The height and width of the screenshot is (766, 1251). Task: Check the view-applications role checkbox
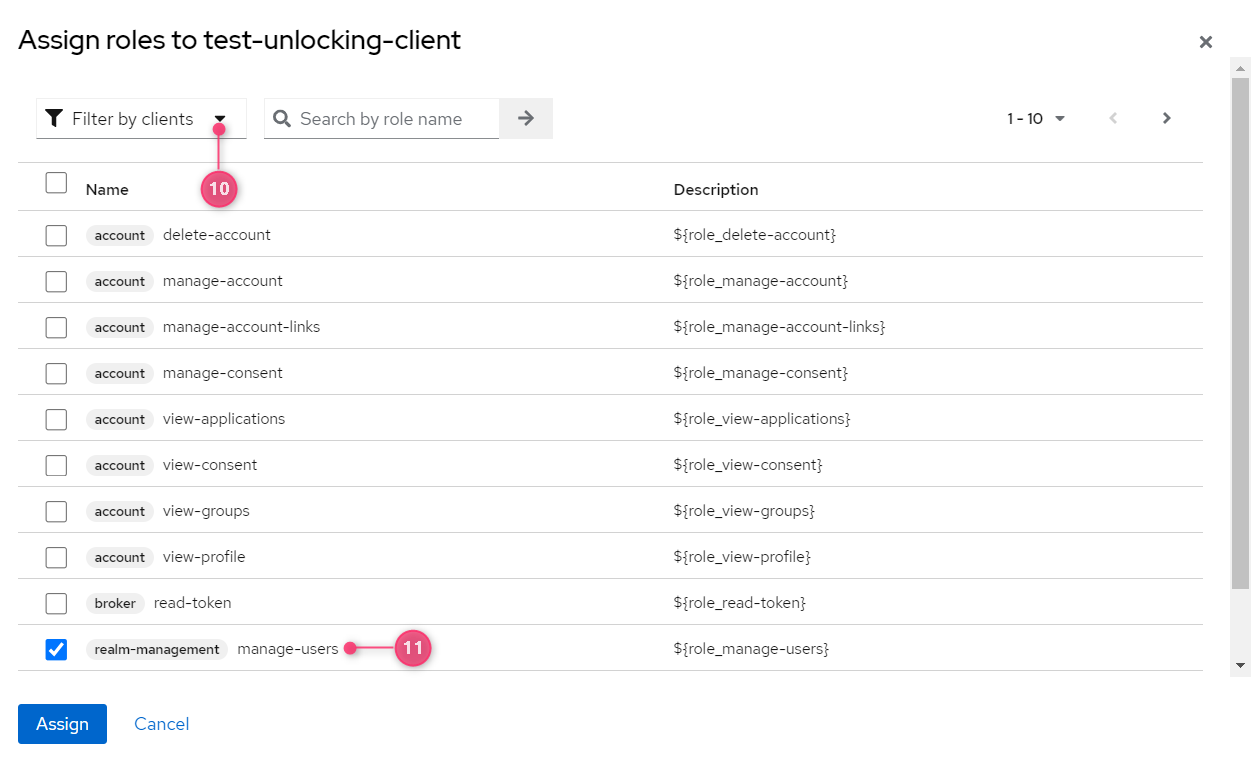click(56, 419)
